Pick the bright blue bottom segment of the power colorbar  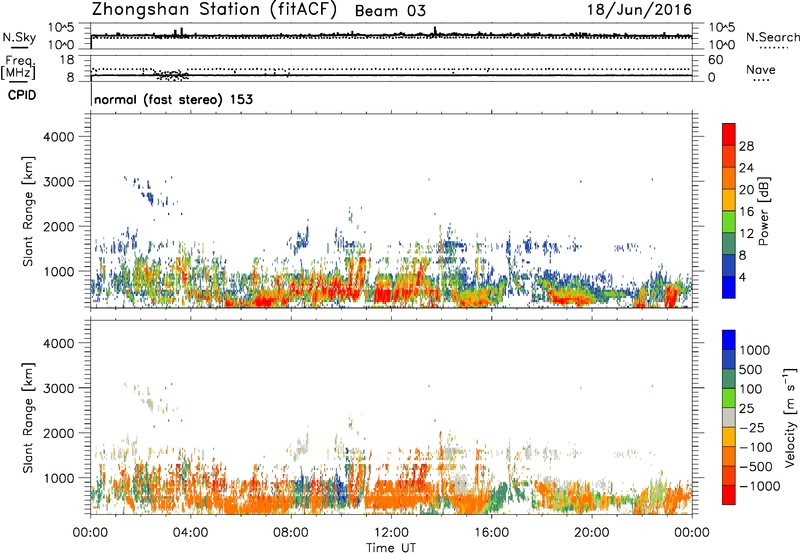(729, 287)
